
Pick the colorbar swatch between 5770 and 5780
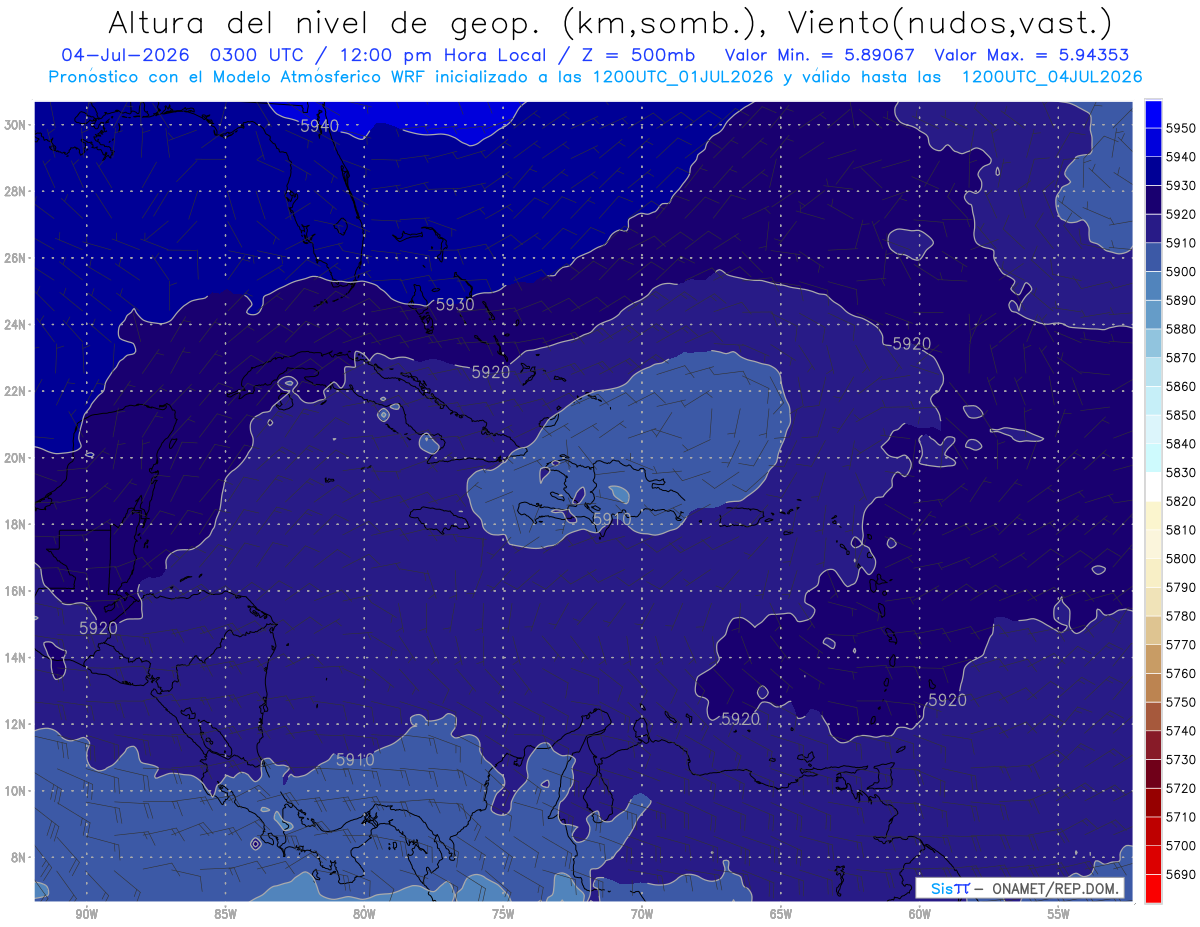(1153, 630)
